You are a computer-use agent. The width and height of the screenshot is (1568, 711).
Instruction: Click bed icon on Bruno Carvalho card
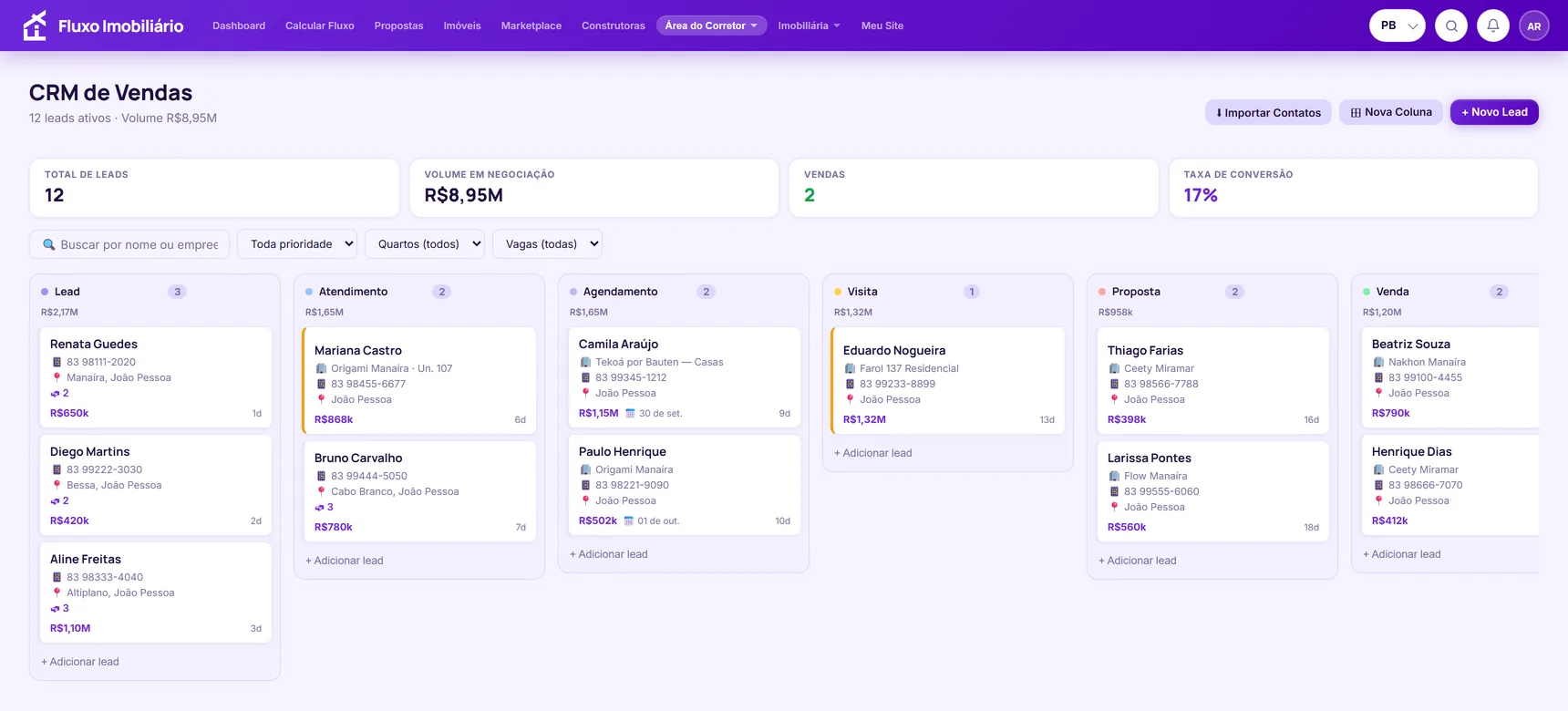pos(319,507)
